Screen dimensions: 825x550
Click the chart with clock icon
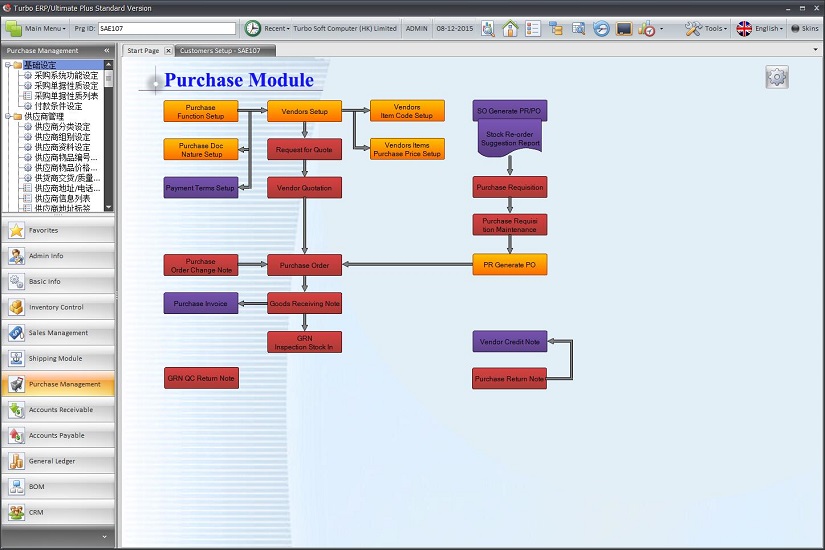tap(647, 28)
